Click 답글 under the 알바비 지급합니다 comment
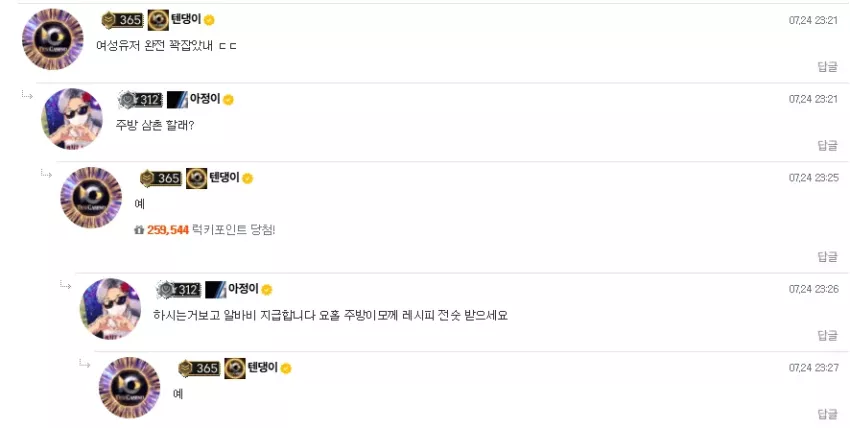 pyautogui.click(x=827, y=335)
